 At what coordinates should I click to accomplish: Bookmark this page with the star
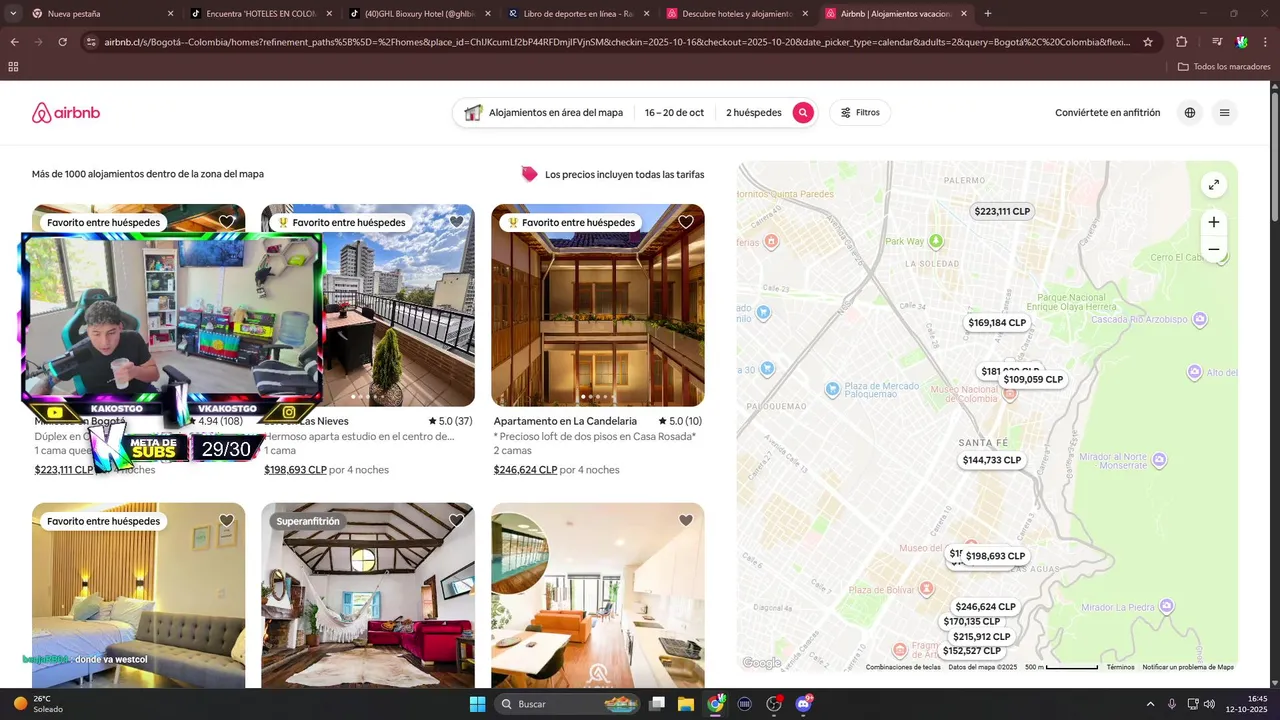[x=1148, y=42]
